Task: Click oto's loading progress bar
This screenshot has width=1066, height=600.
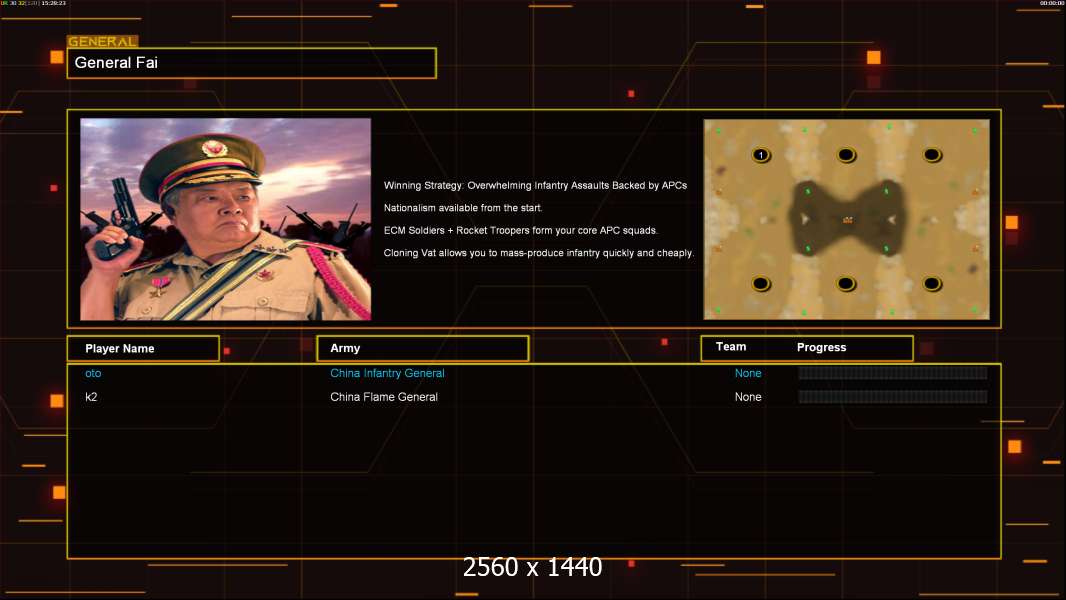Action: tap(893, 372)
